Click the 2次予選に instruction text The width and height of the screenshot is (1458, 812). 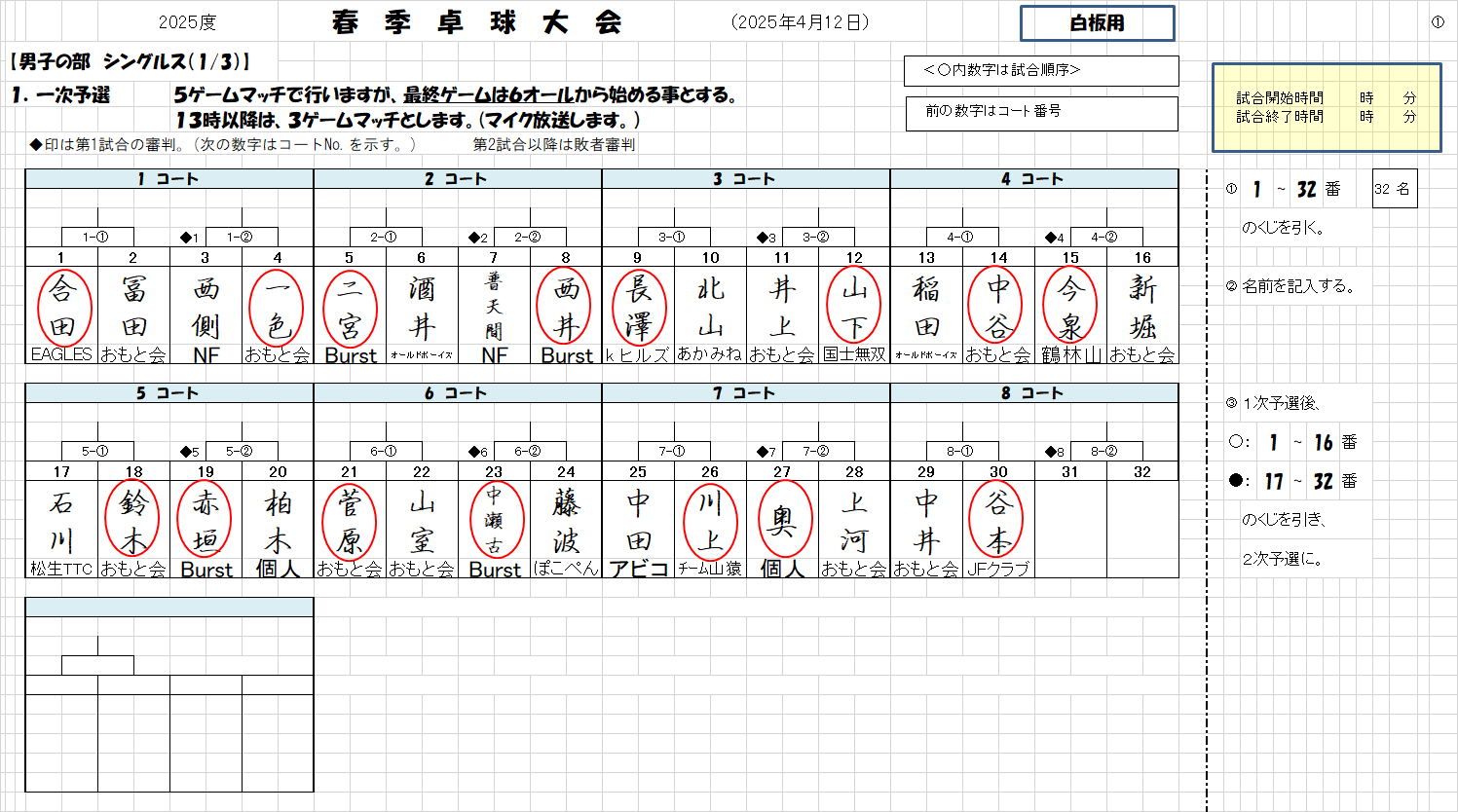click(x=1284, y=559)
